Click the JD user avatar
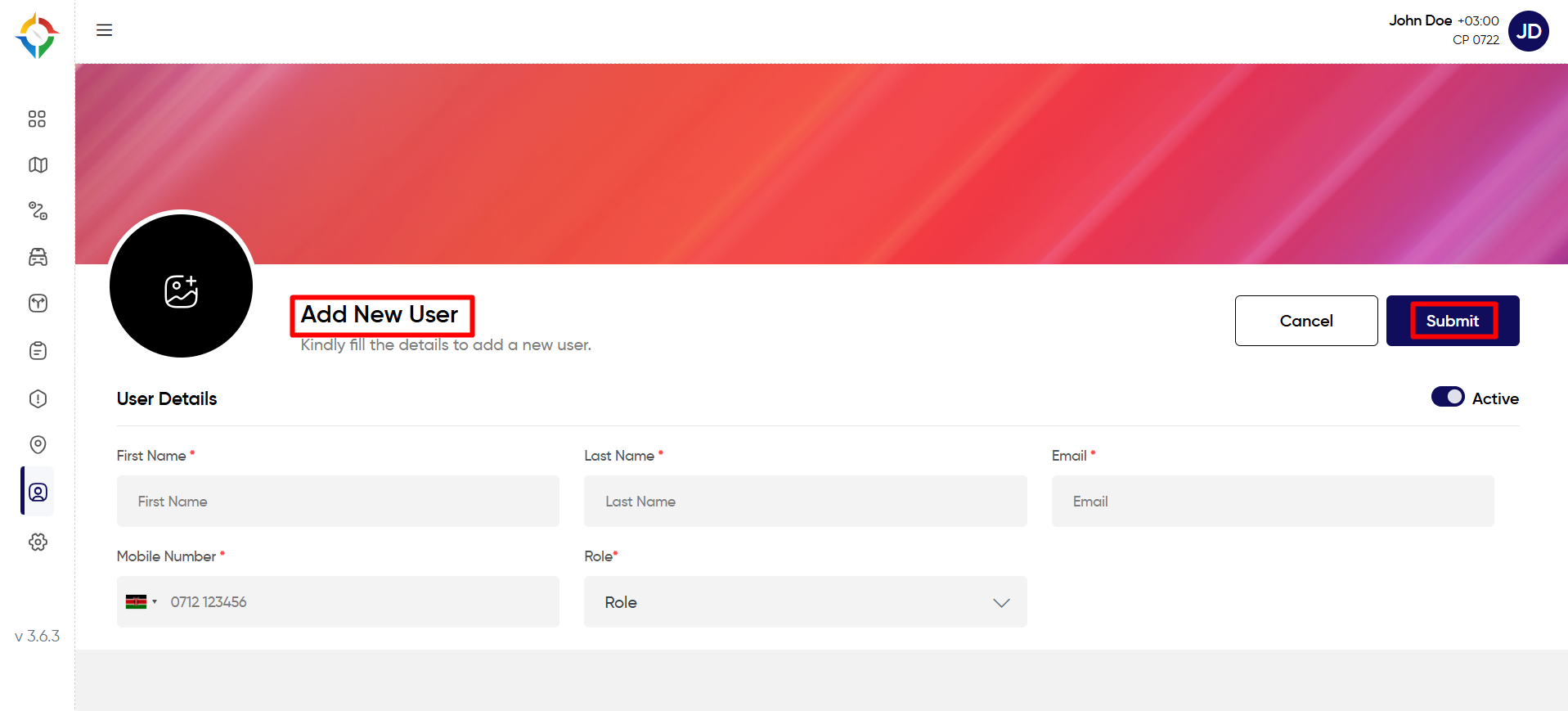Viewport: 1568px width, 711px height. (x=1528, y=31)
